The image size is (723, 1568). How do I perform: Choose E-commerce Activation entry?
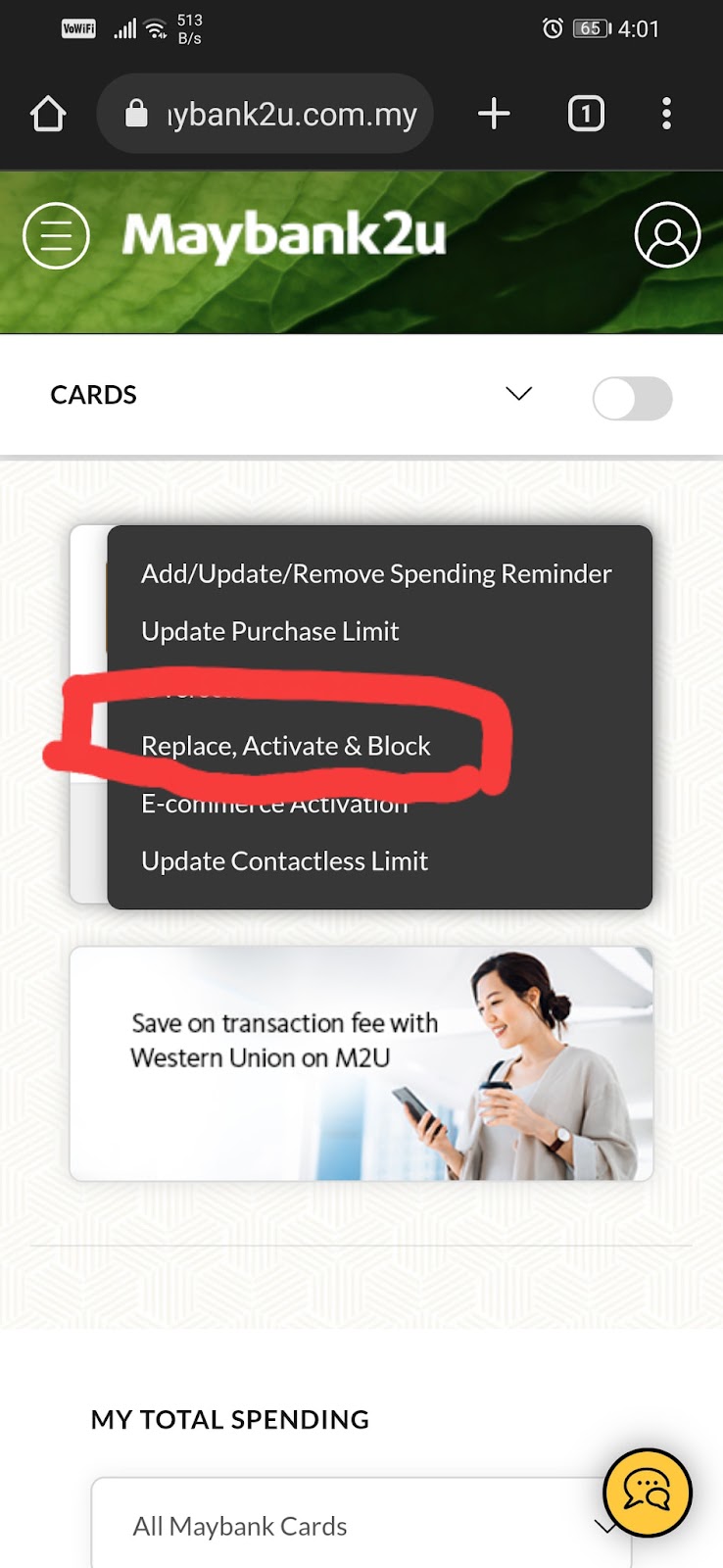tap(274, 804)
